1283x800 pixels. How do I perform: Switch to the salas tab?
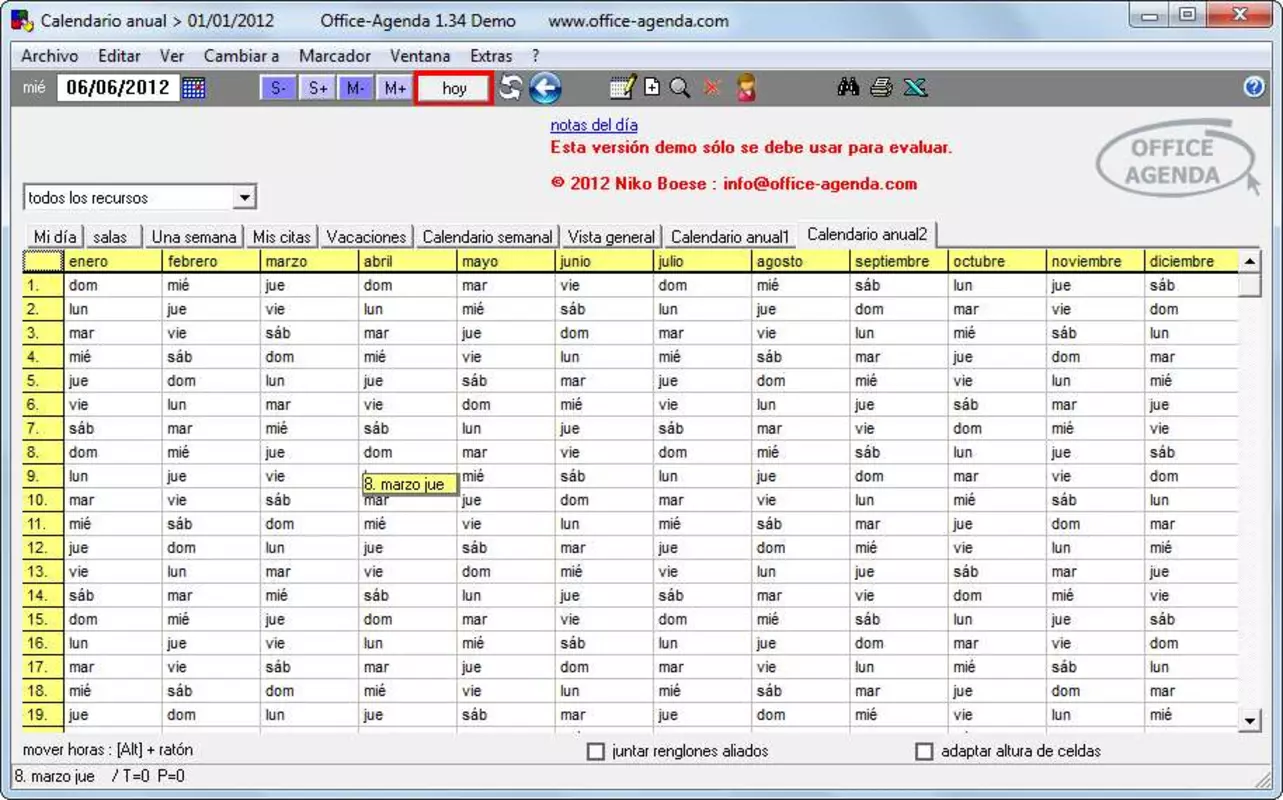(x=110, y=237)
